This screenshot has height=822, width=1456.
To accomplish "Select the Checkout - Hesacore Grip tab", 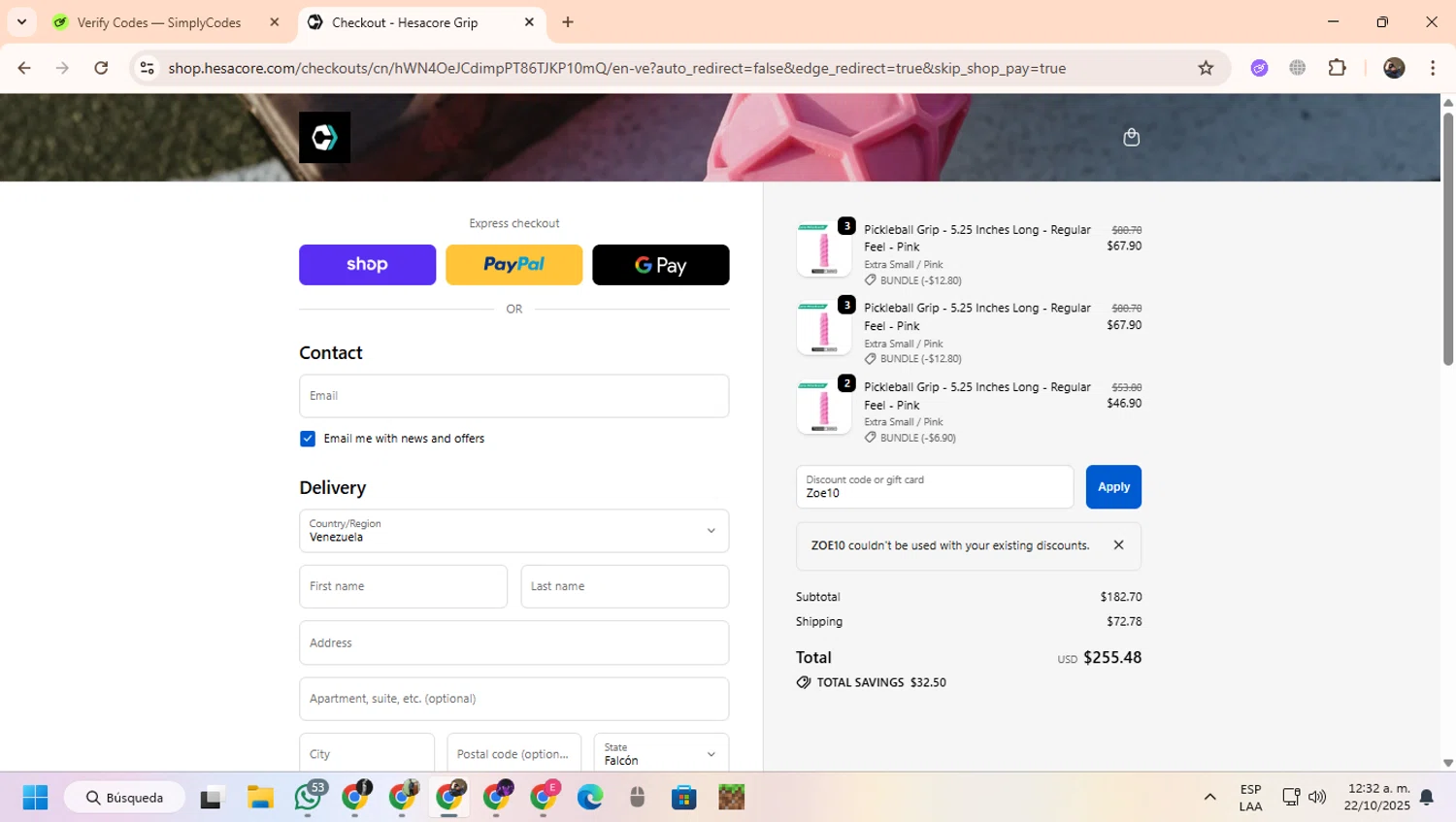I will point(405,22).
